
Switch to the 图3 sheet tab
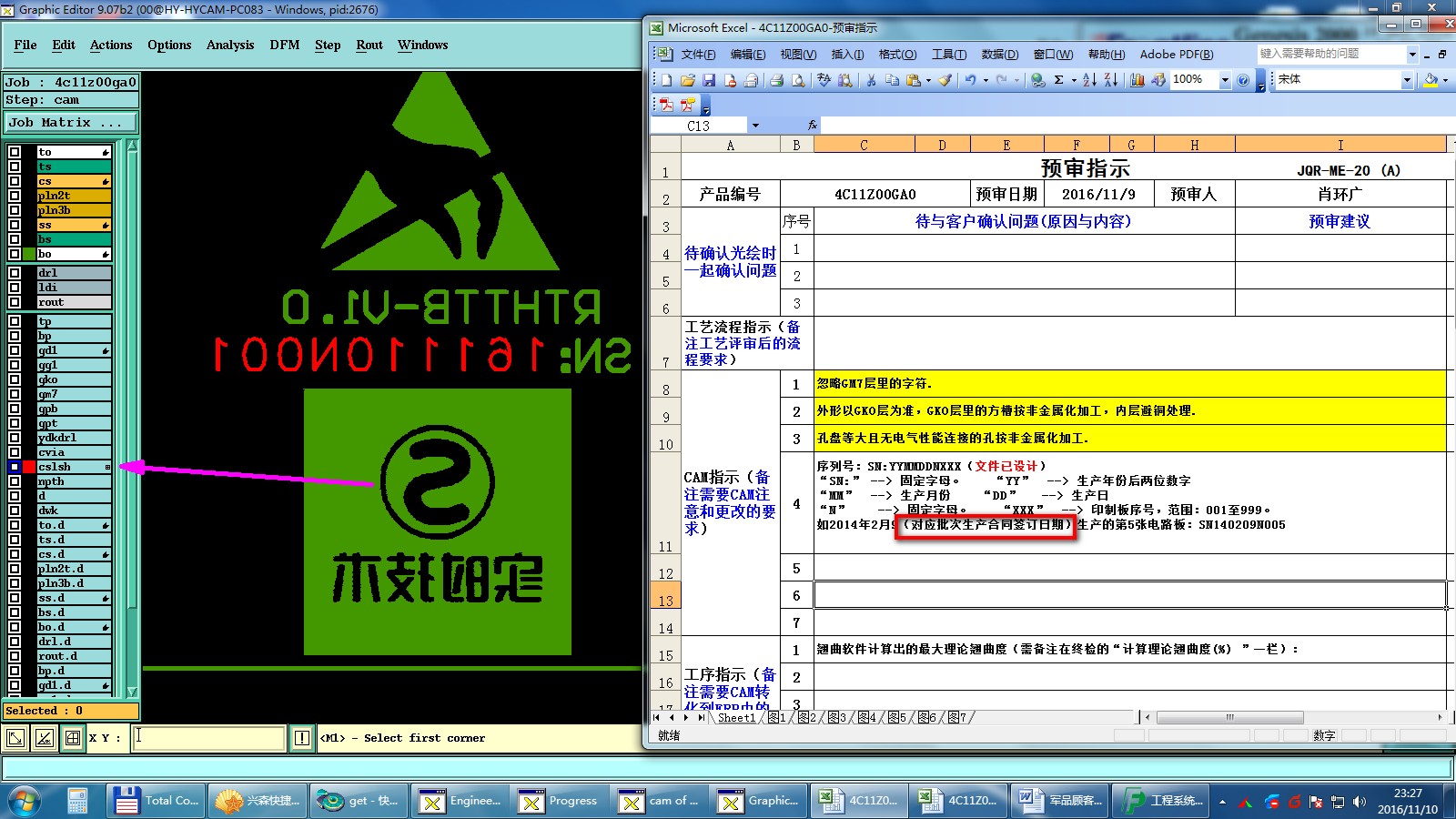click(836, 718)
